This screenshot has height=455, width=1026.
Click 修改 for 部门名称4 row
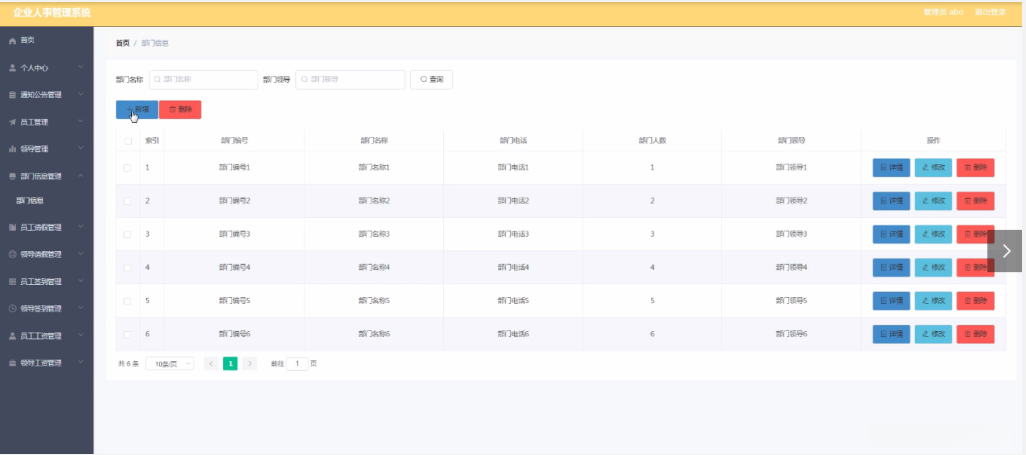point(933,268)
